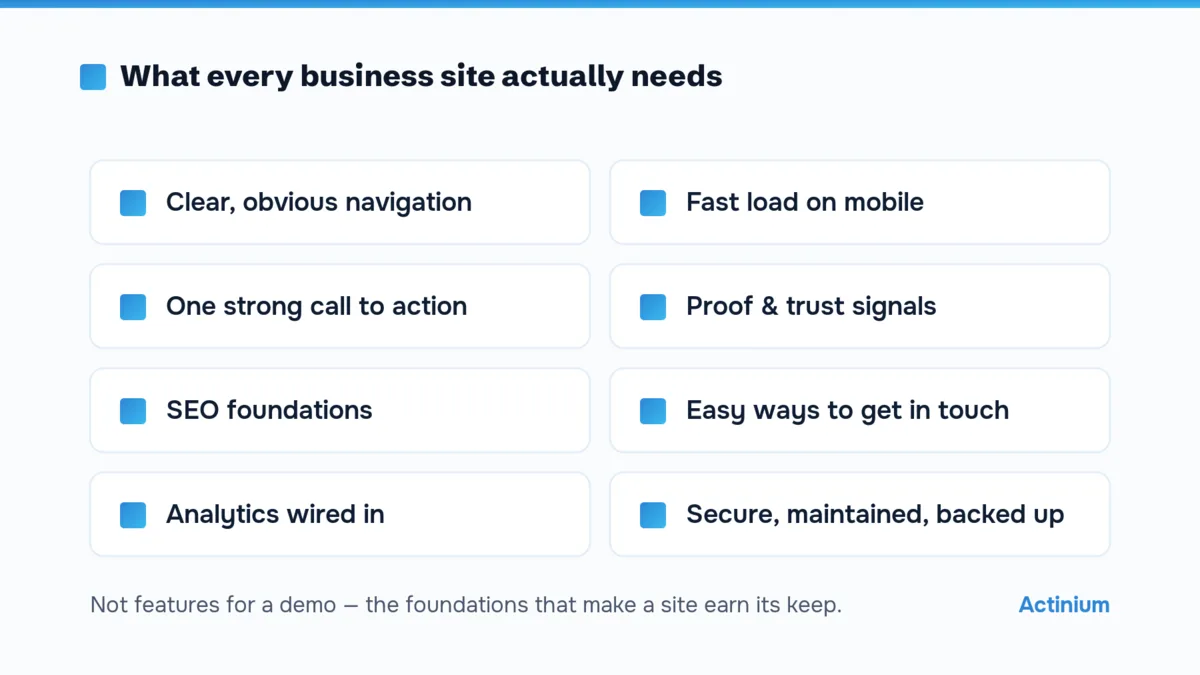Click the blue icon next to Fast load on mobile
Image resolution: width=1200 pixels, height=675 pixels.
pos(653,203)
